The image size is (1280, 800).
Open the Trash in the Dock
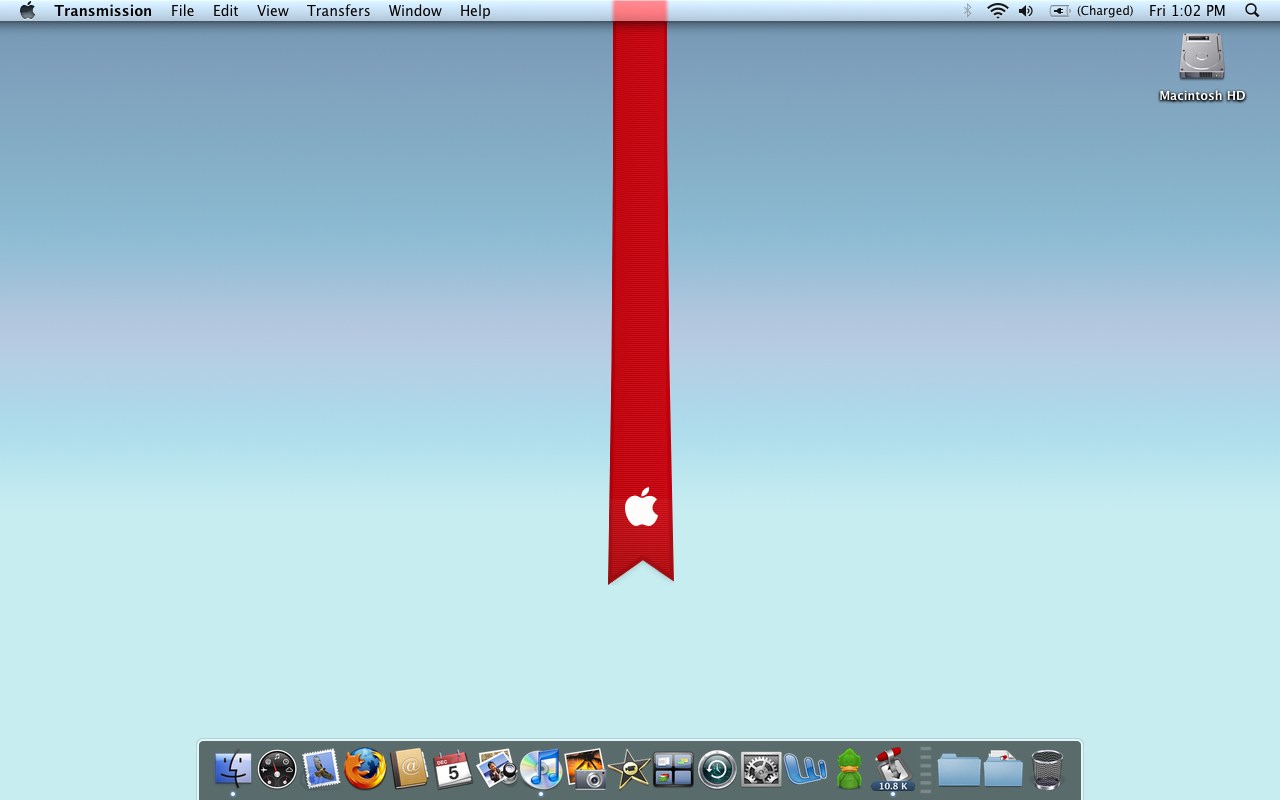point(1047,769)
